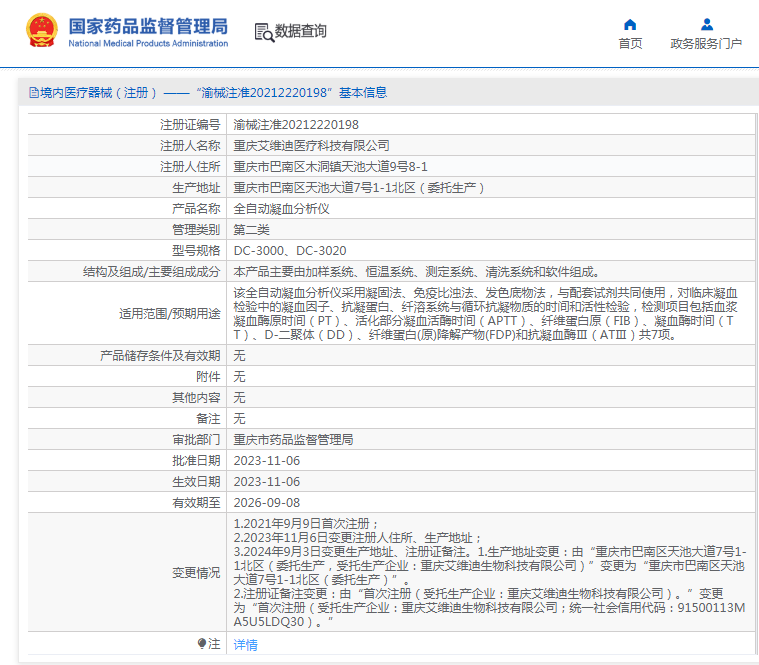759x665 pixels.
Task: Open the 详情 details link
Action: click(x=245, y=645)
